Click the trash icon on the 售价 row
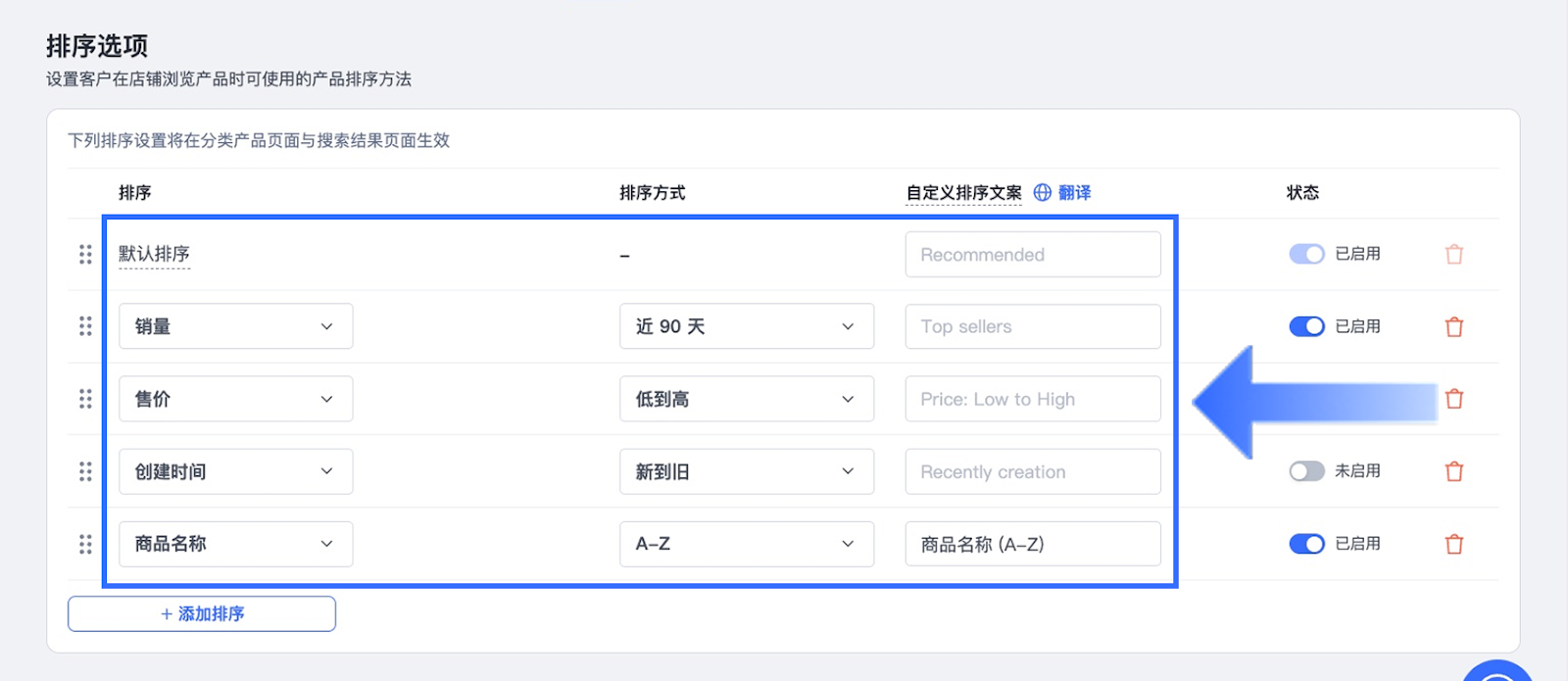Viewport: 1568px width, 681px height. point(1454,399)
